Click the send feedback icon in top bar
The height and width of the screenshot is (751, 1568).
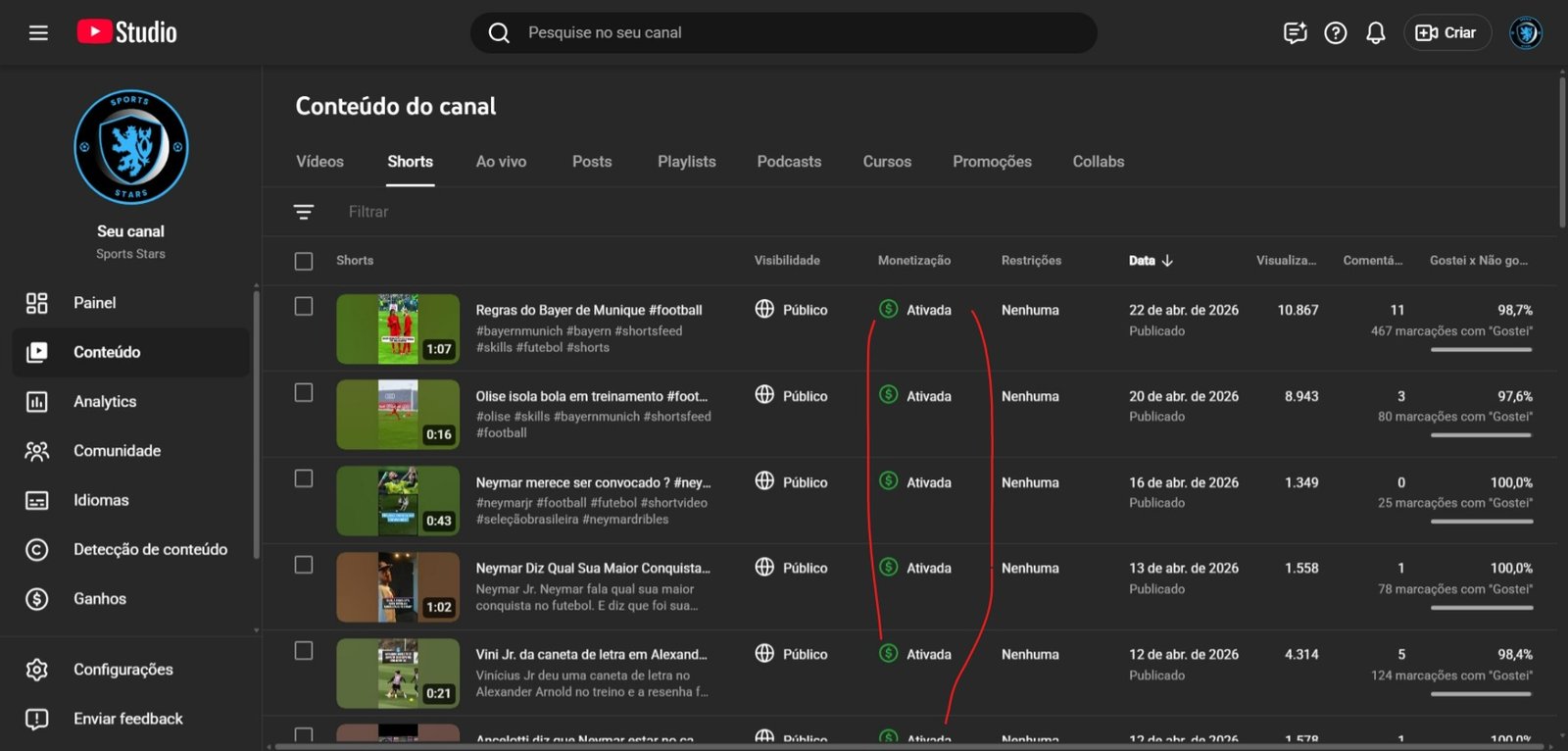[1295, 33]
